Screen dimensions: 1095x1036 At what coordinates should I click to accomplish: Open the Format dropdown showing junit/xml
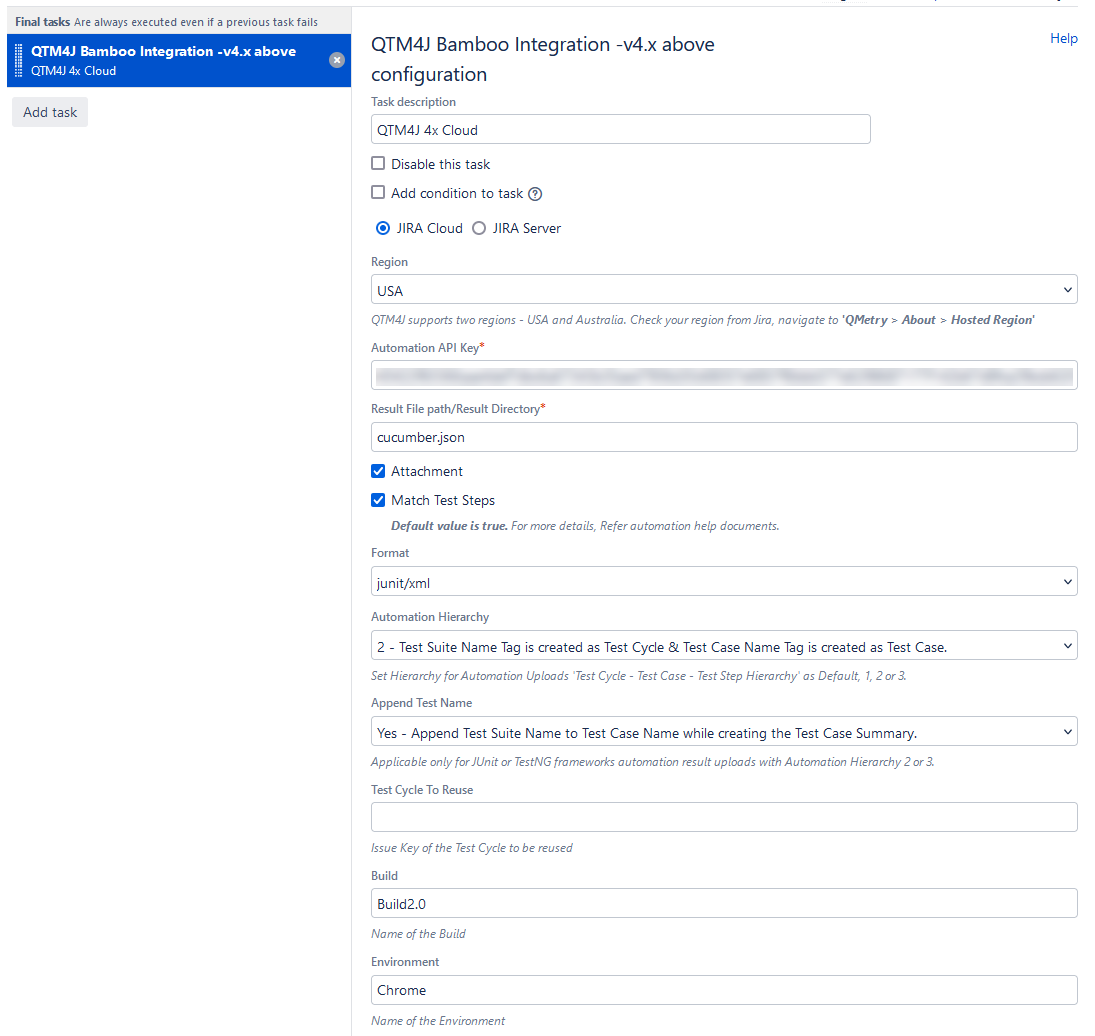(x=723, y=581)
